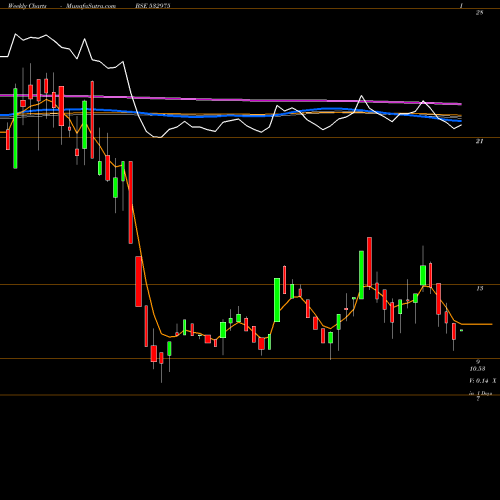Click the 'in 1 Days' label

[x=480, y=394]
